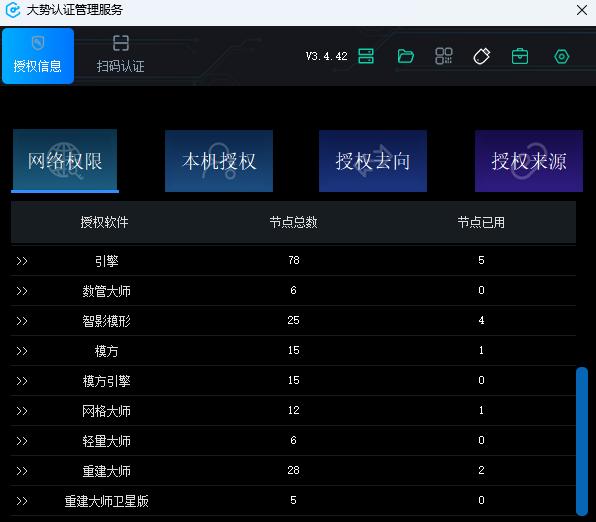This screenshot has height=522, width=596.
Task: Click used node count 5 for 引擎
Action: click(x=481, y=260)
